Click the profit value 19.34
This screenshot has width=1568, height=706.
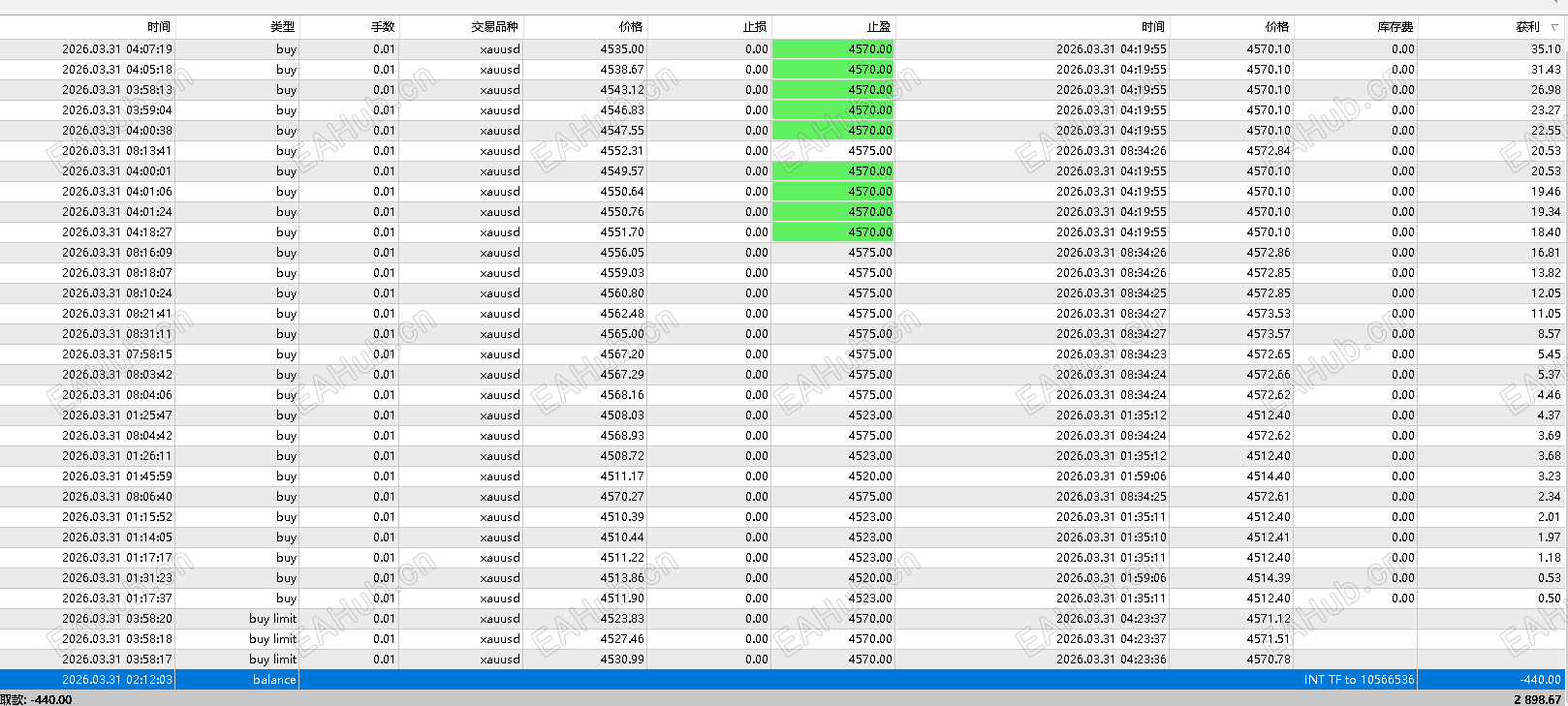click(x=1546, y=212)
